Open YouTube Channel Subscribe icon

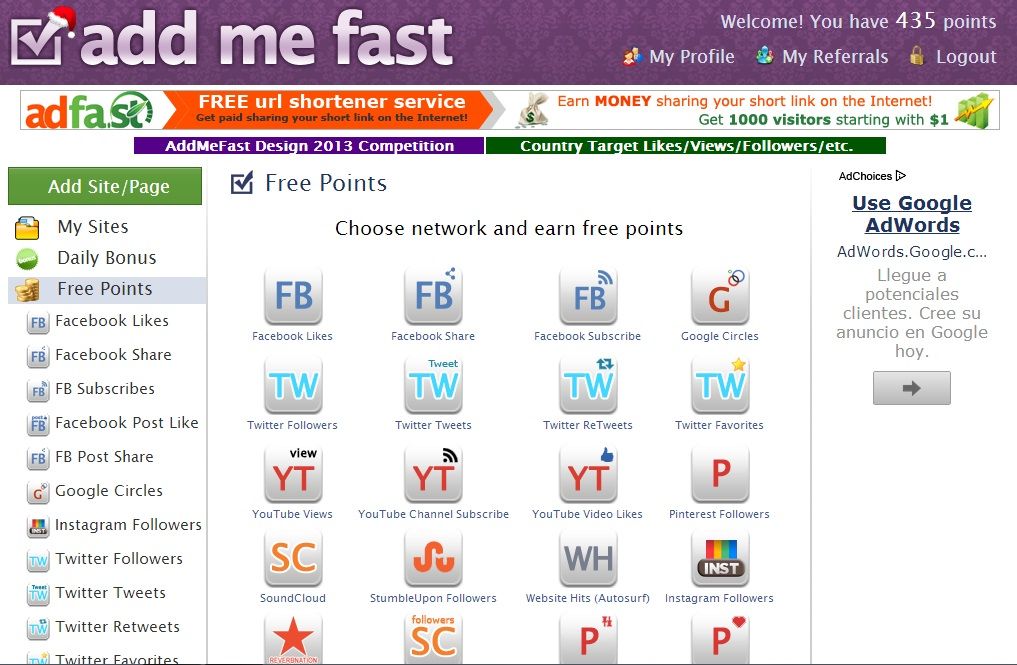[x=433, y=474]
